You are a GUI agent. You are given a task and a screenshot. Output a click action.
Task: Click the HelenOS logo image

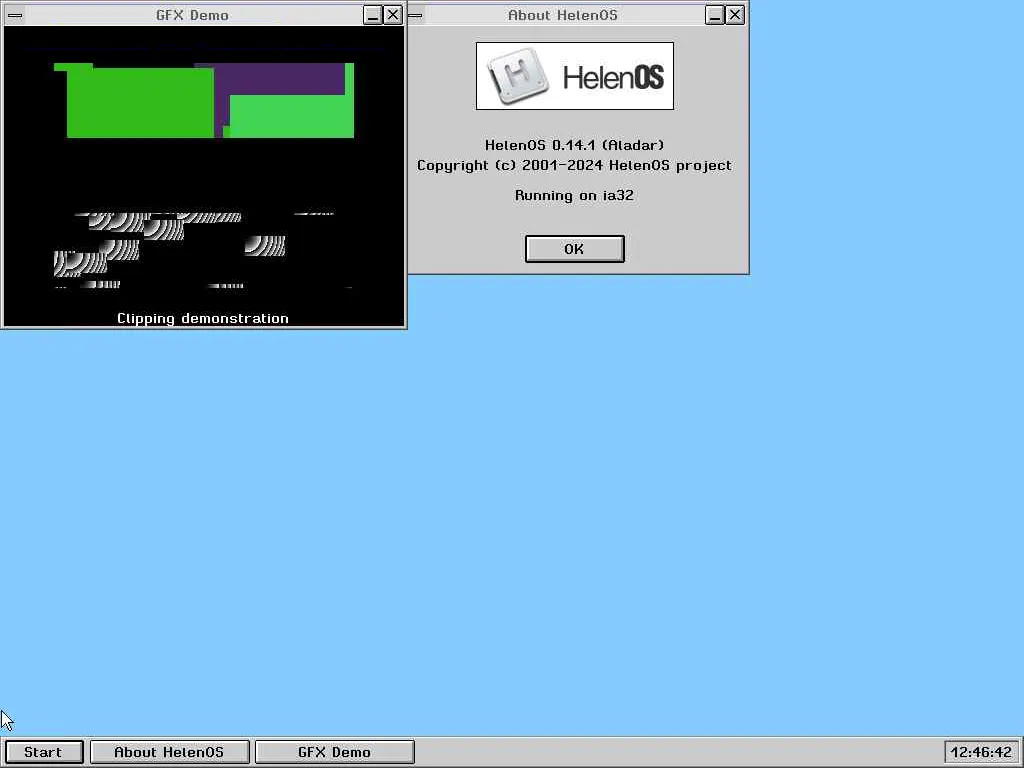click(x=575, y=76)
